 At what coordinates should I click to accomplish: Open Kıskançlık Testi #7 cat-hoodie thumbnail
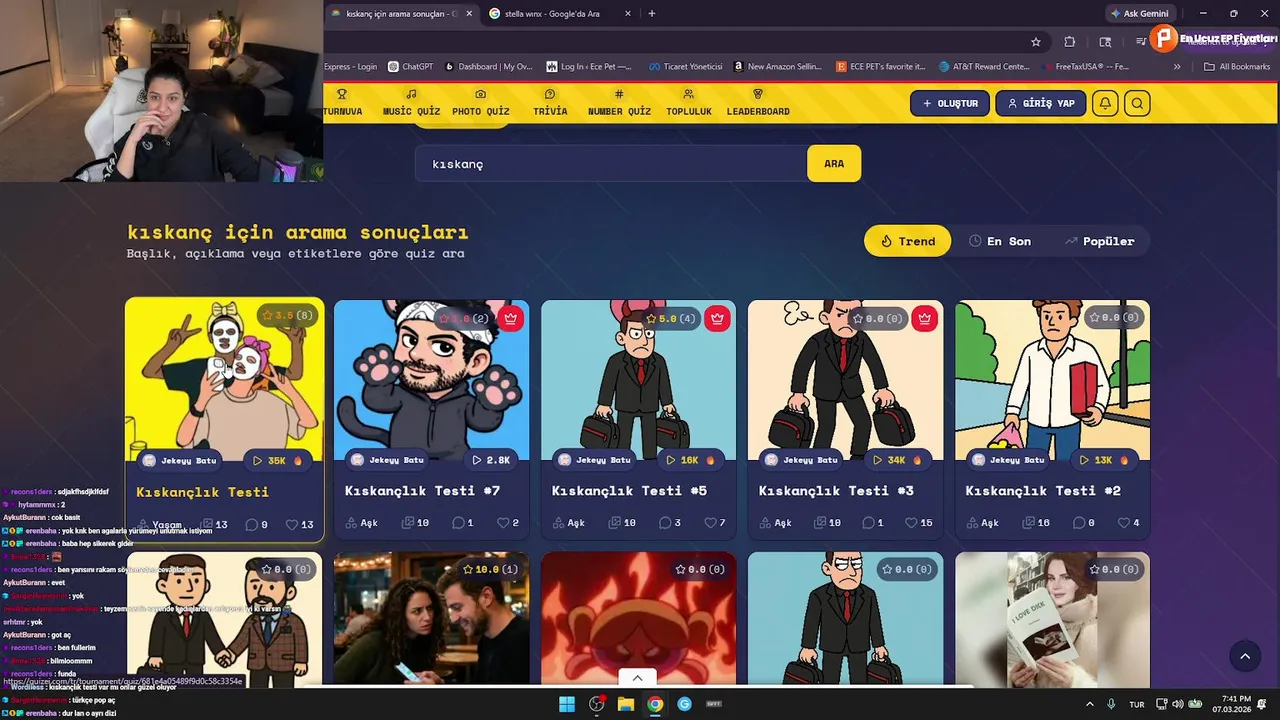432,380
